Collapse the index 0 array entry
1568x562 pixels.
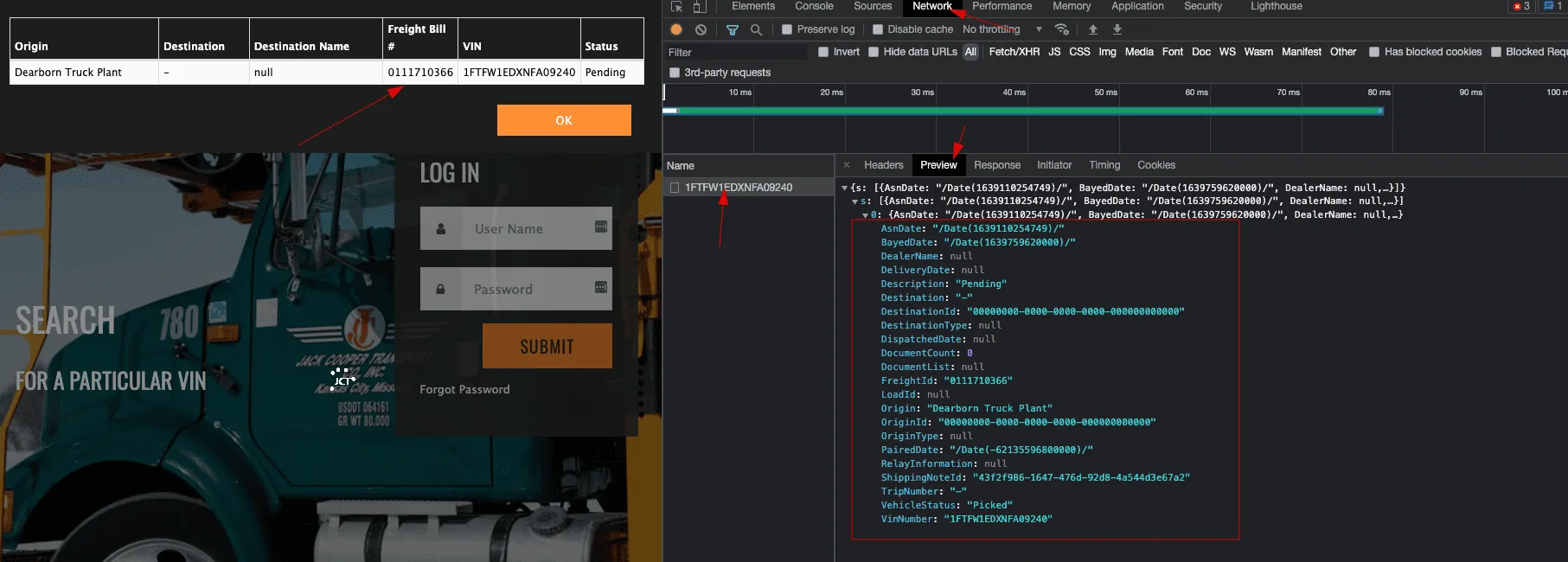865,215
